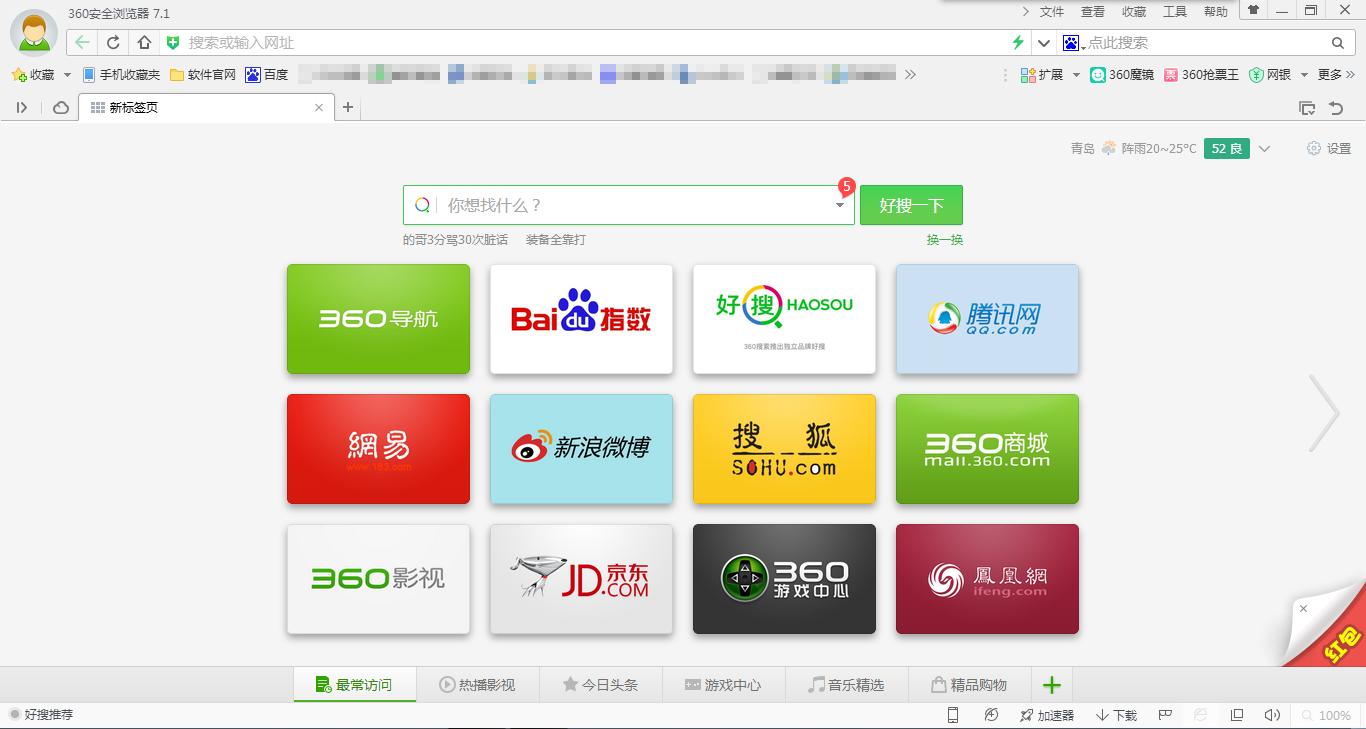This screenshot has height=729, width=1366.
Task: Click the 52 良 air quality indicator
Action: click(1226, 148)
